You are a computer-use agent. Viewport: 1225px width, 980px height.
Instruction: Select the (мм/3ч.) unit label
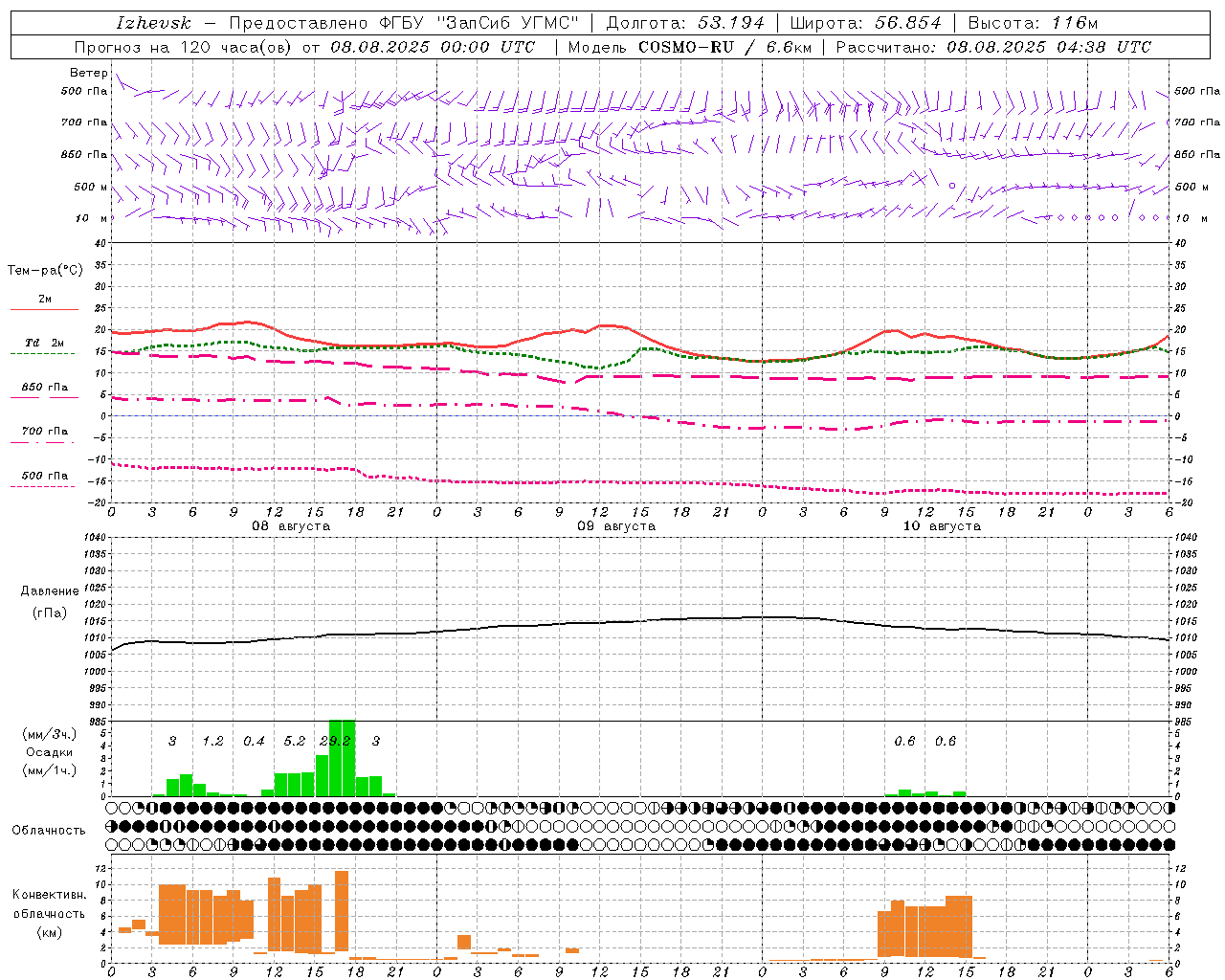pos(50,735)
